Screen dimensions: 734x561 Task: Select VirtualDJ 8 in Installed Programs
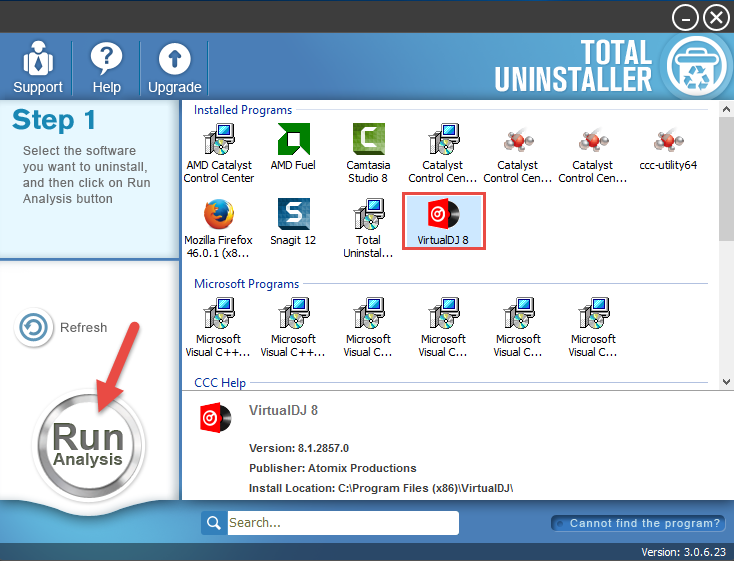point(444,221)
